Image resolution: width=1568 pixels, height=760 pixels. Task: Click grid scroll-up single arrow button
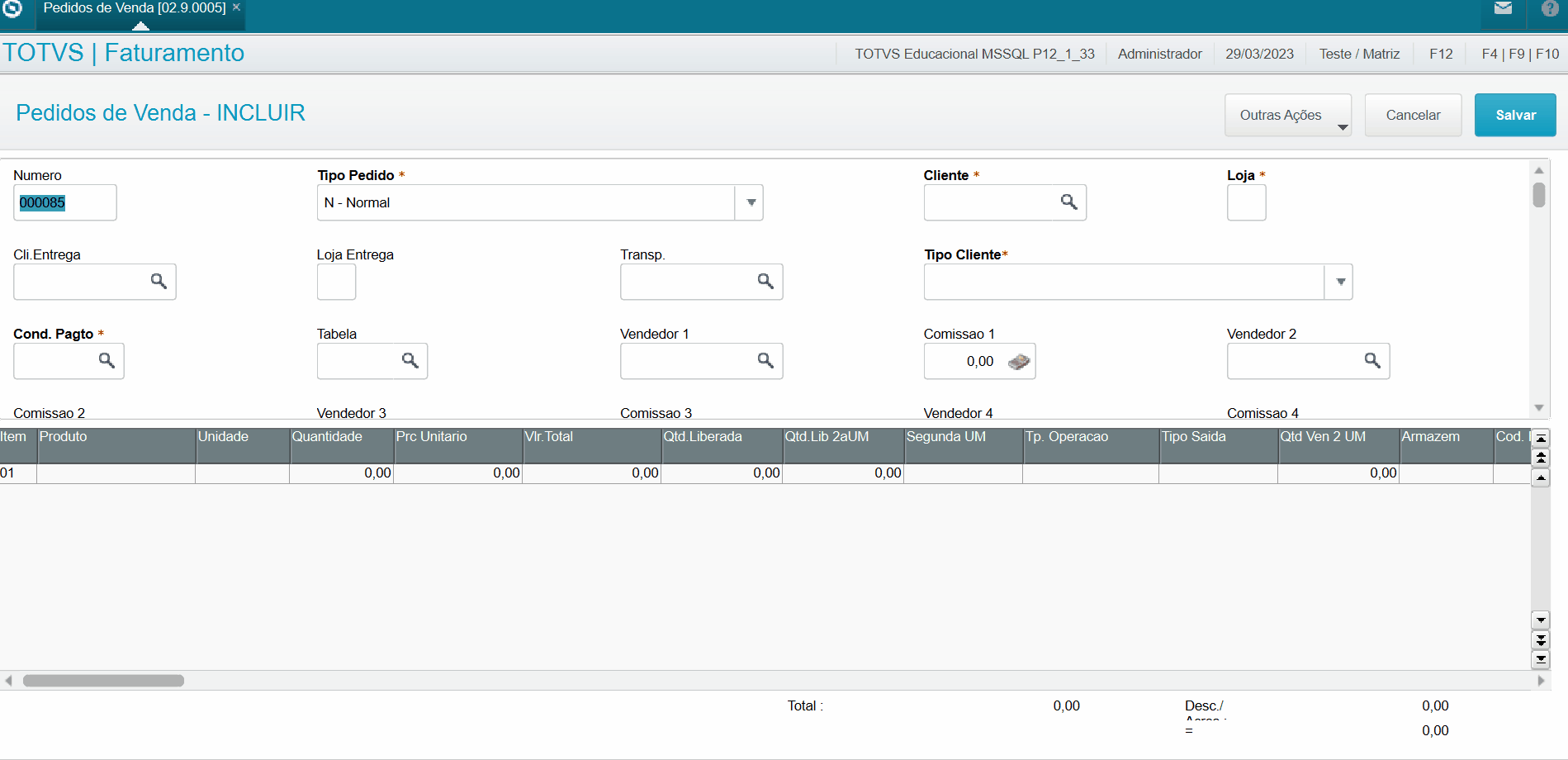coord(1540,477)
